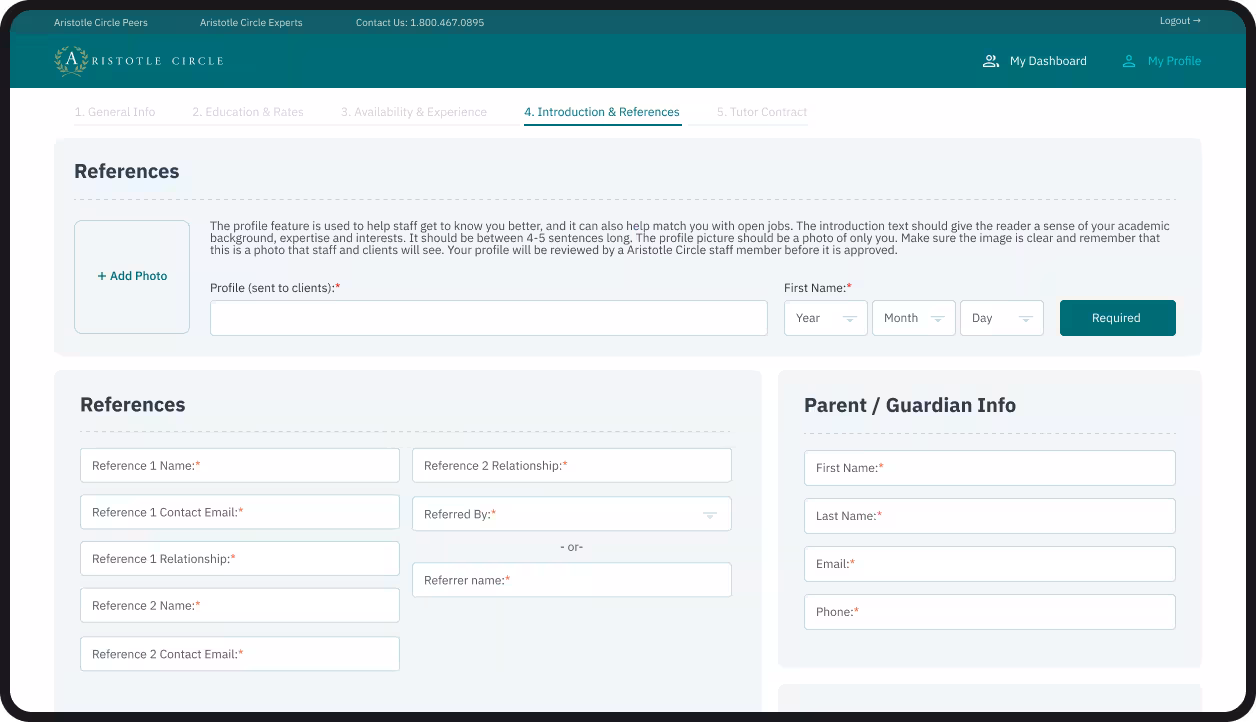Image resolution: width=1256 pixels, height=722 pixels.
Task: Click the Reference 1 Contact Email field
Action: (x=240, y=512)
